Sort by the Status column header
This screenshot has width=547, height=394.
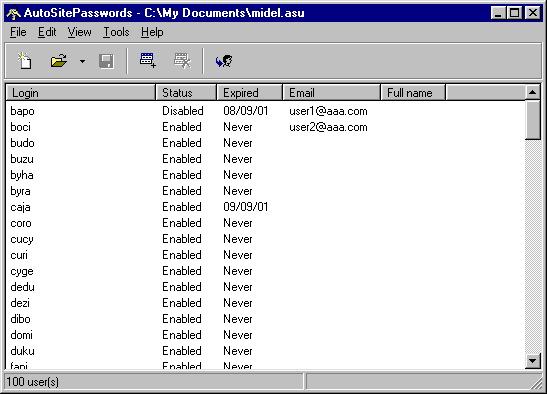pyautogui.click(x=186, y=93)
